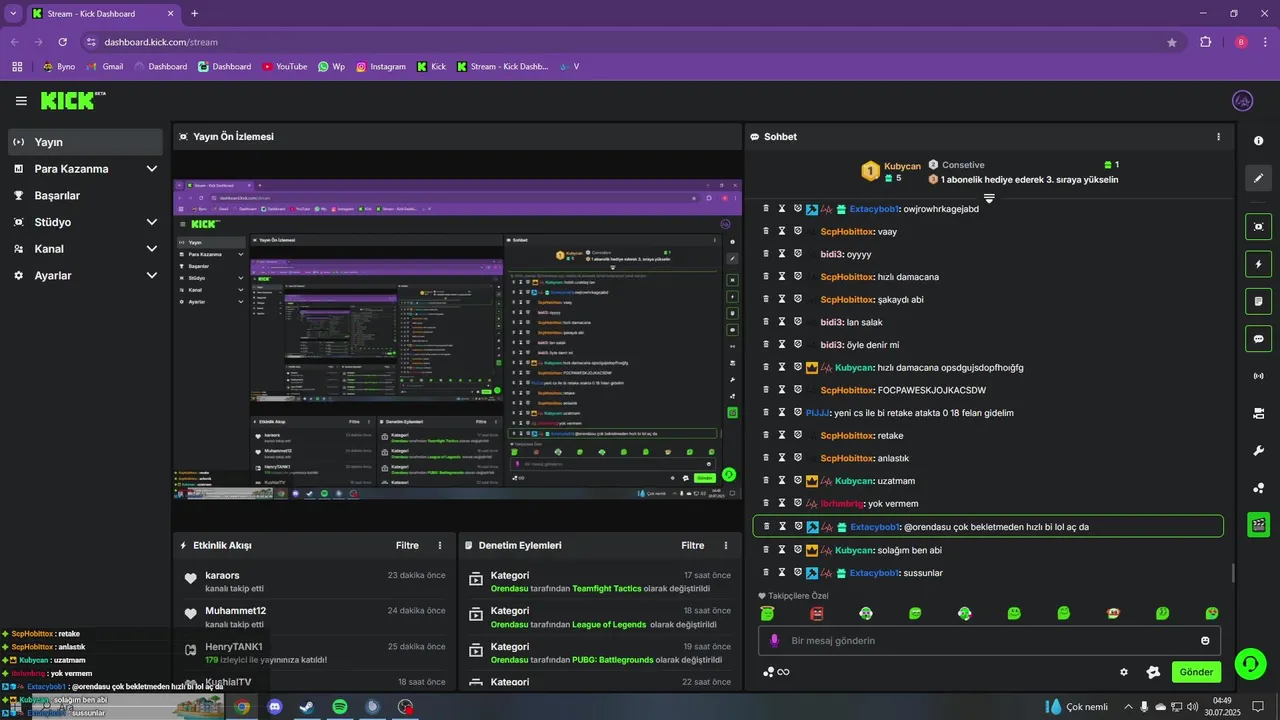Viewport: 1280px width, 720px height.
Task: Collapse the leaderboard with arrow under Kubycan
Action: [x=989, y=198]
